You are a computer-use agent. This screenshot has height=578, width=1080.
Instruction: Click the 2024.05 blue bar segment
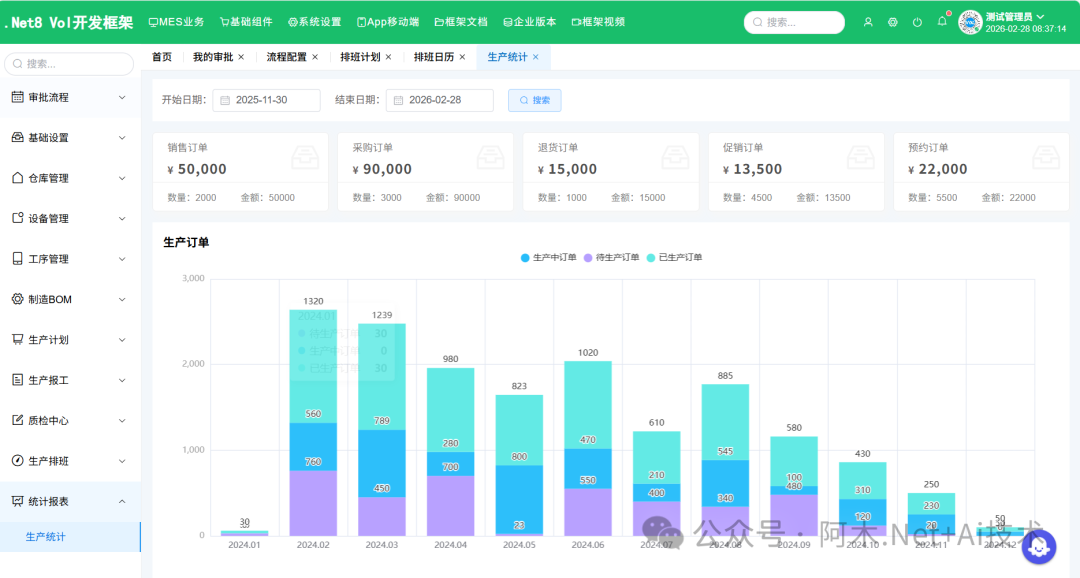coord(519,499)
